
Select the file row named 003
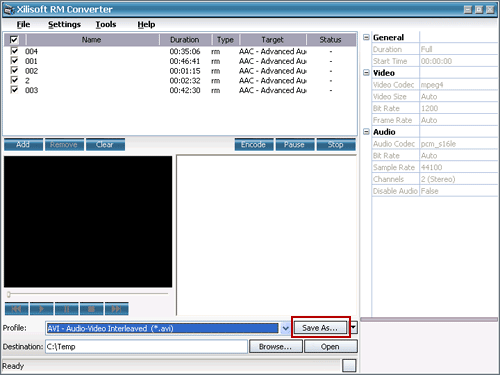180,90
